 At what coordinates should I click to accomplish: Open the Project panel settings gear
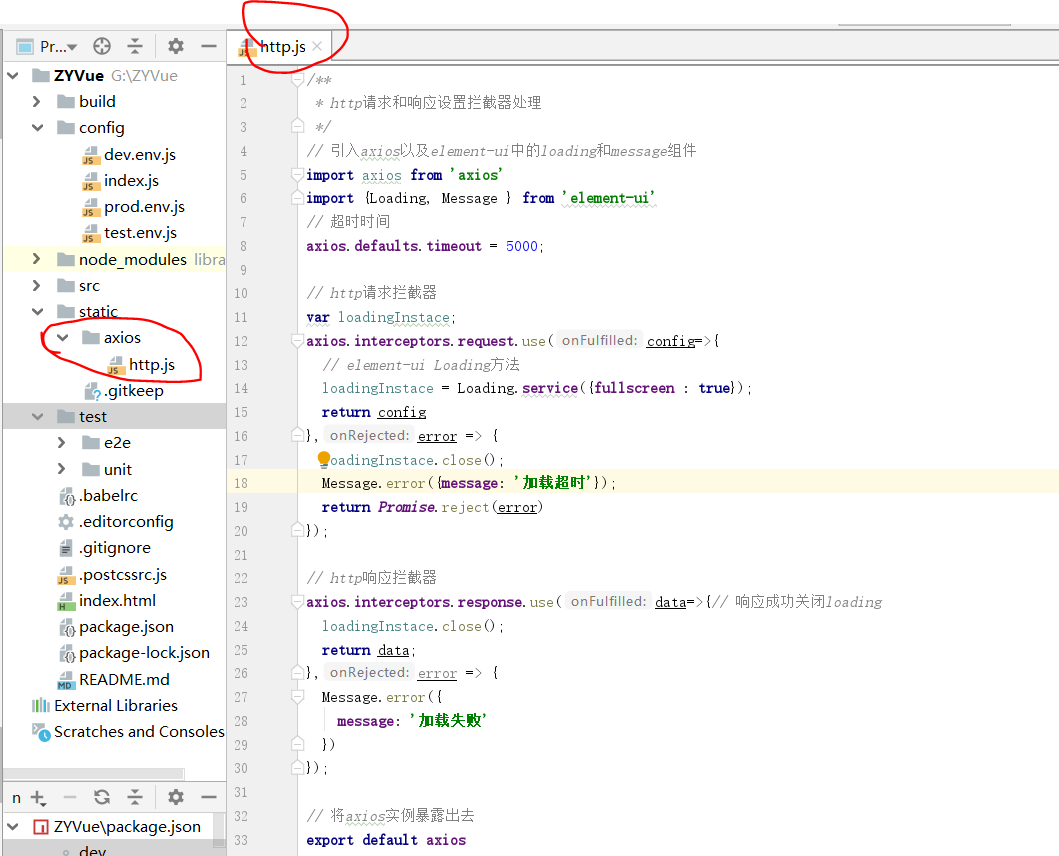[x=173, y=45]
